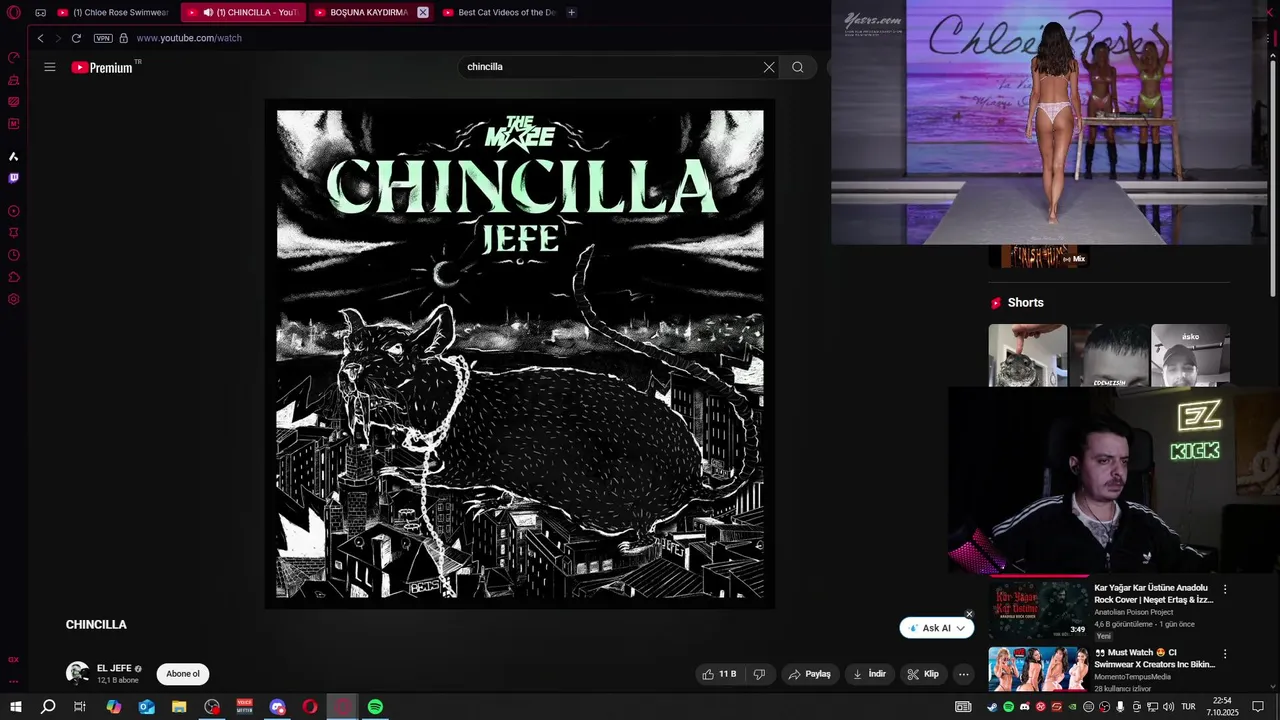Click the padlock site info icon
This screenshot has height=720, width=1280.
pos(124,38)
